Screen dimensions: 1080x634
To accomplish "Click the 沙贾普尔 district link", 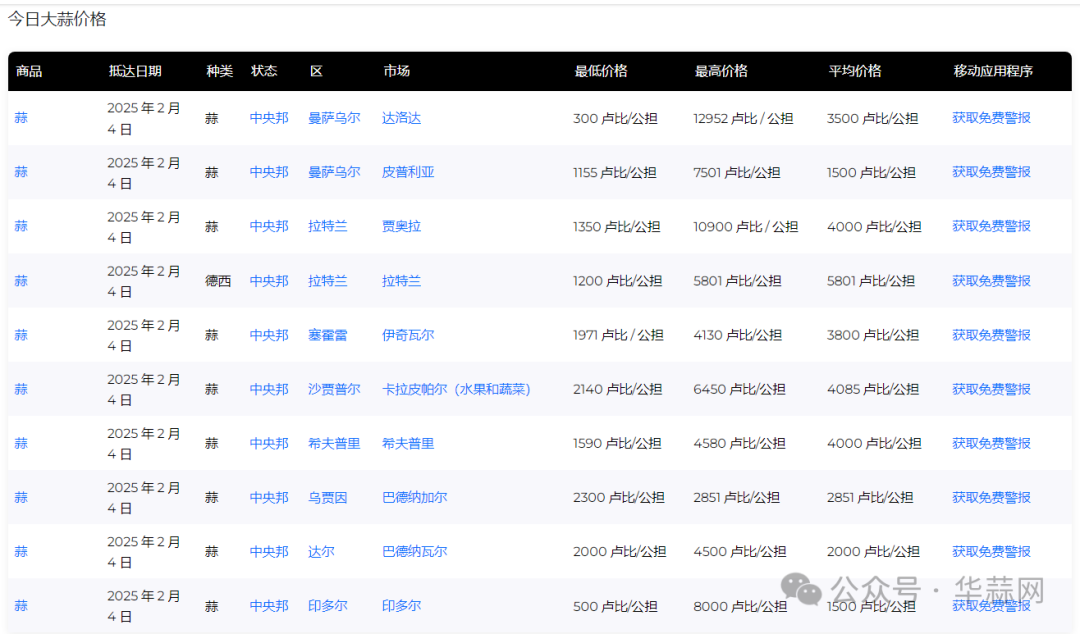I will pos(334,389).
